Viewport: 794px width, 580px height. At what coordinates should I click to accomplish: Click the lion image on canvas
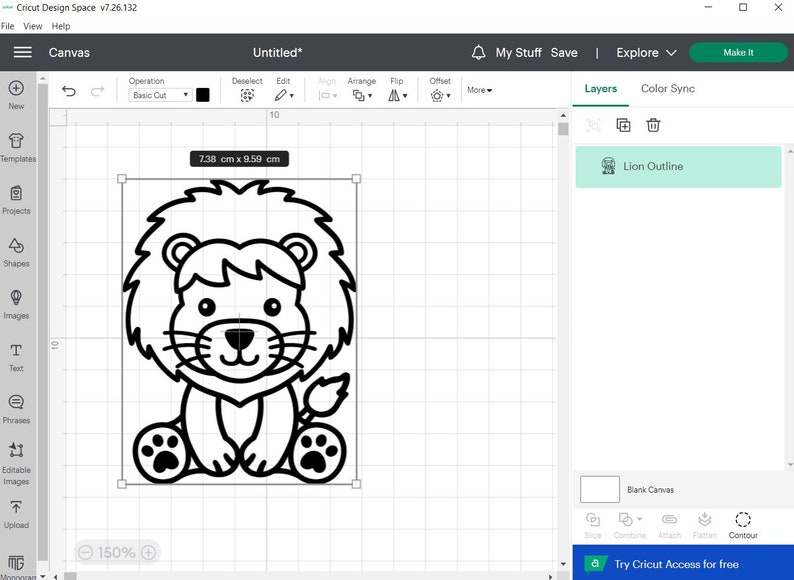(239, 331)
